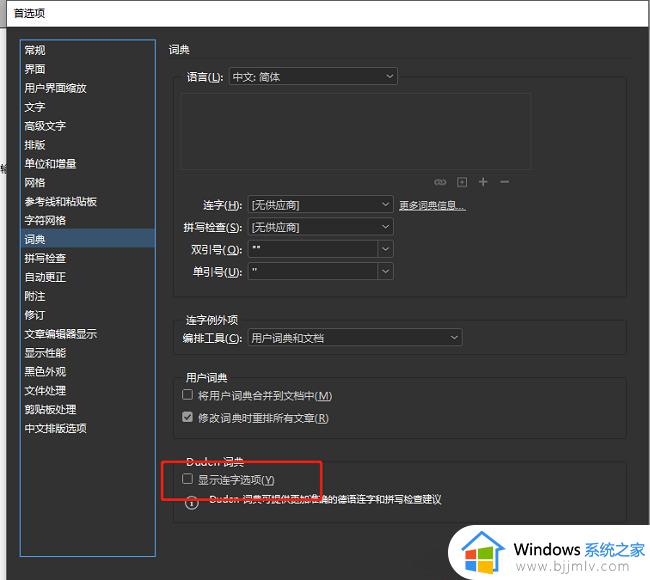Screen dimensions: 650x580
Task: Switch to 排版 preferences
Action: click(87, 145)
